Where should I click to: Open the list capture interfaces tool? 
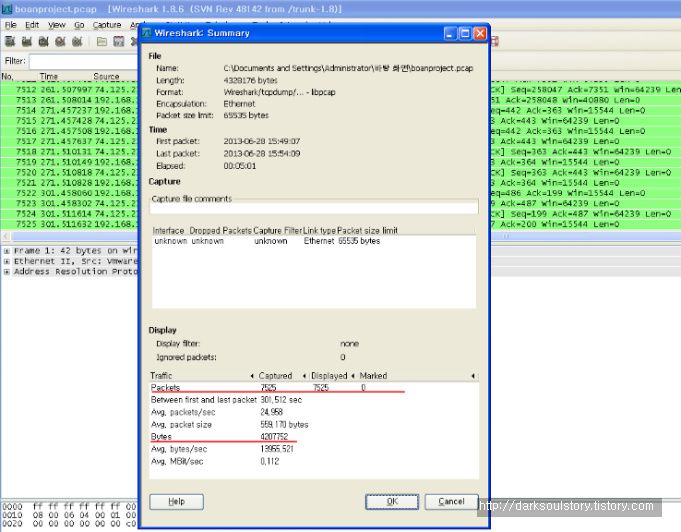click(x=10, y=41)
